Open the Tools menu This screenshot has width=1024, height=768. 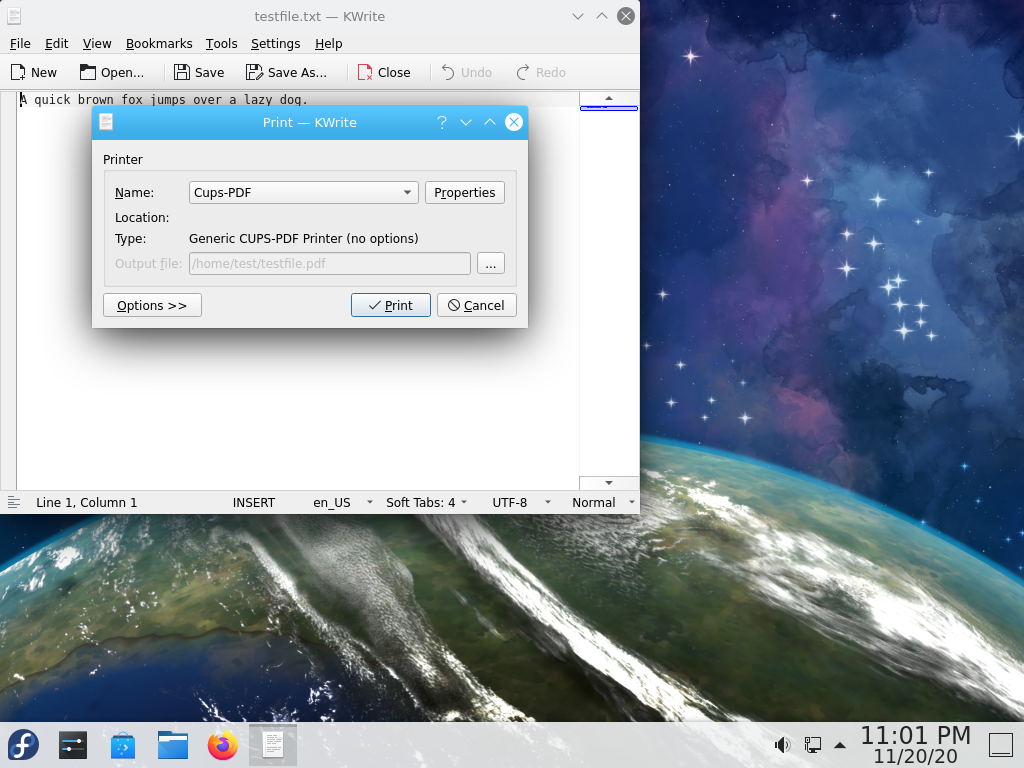click(x=221, y=43)
